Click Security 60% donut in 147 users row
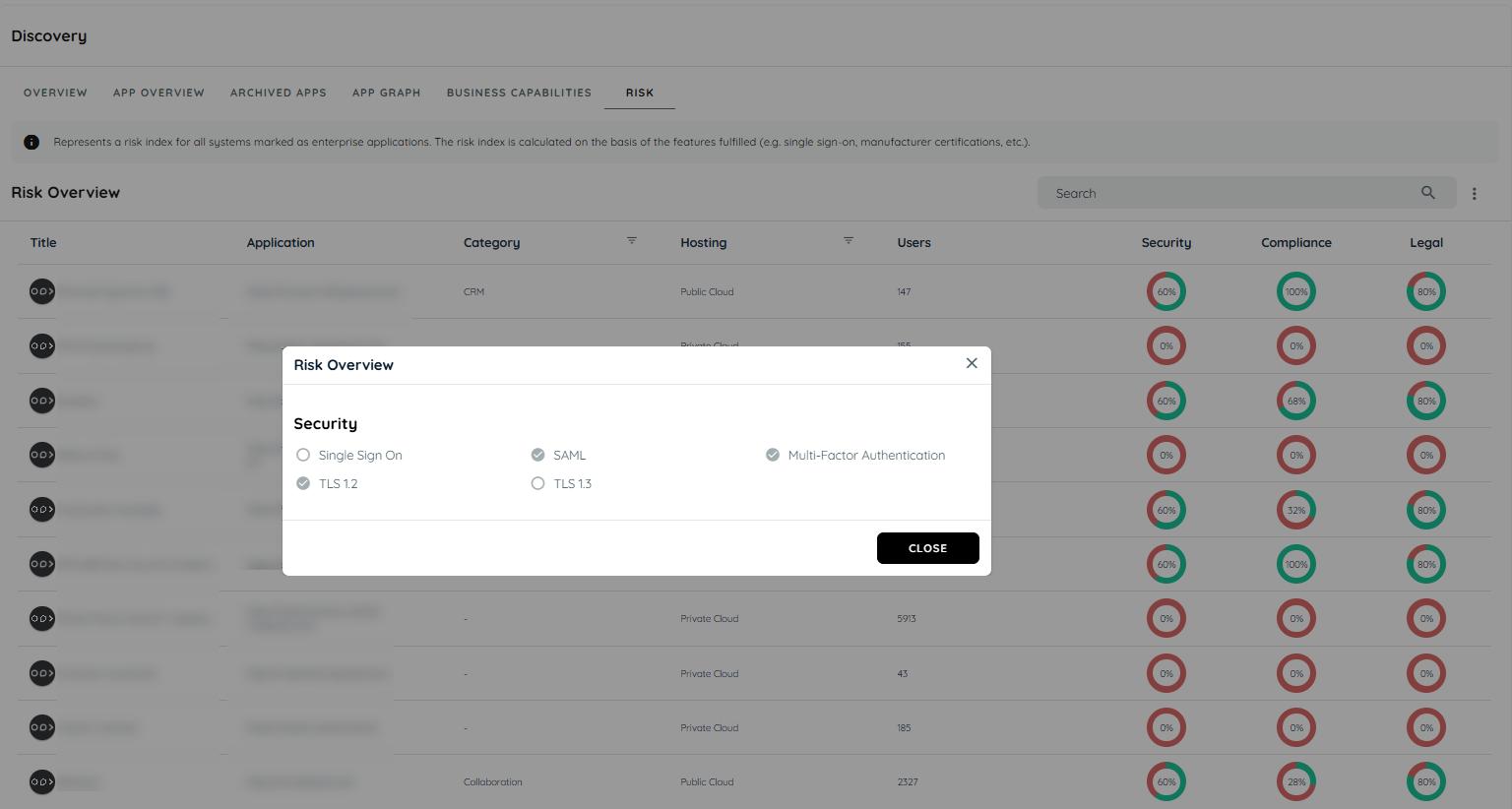This screenshot has height=809, width=1512. [x=1166, y=291]
